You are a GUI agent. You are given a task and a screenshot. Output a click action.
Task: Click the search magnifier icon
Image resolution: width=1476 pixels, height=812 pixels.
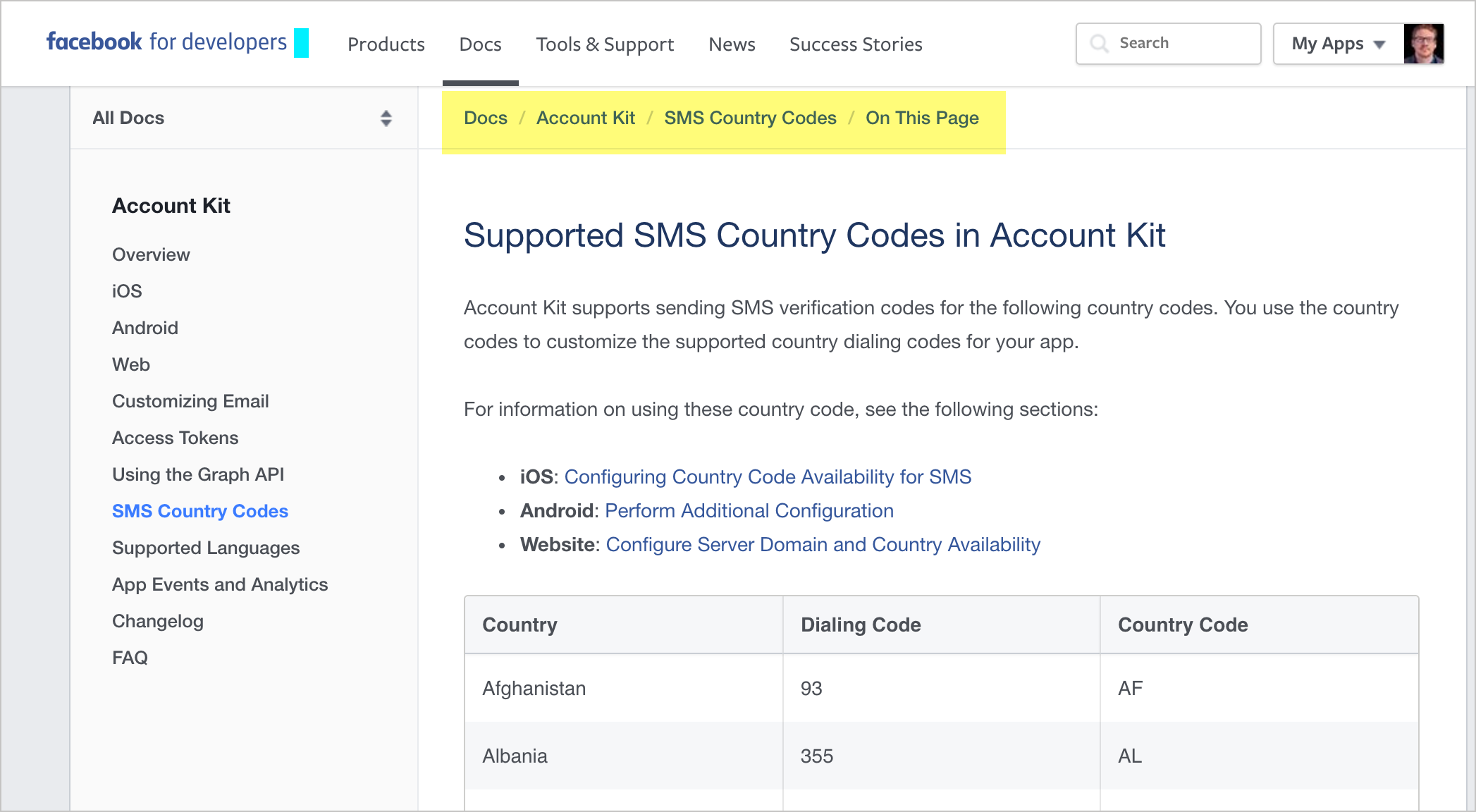click(x=1099, y=44)
